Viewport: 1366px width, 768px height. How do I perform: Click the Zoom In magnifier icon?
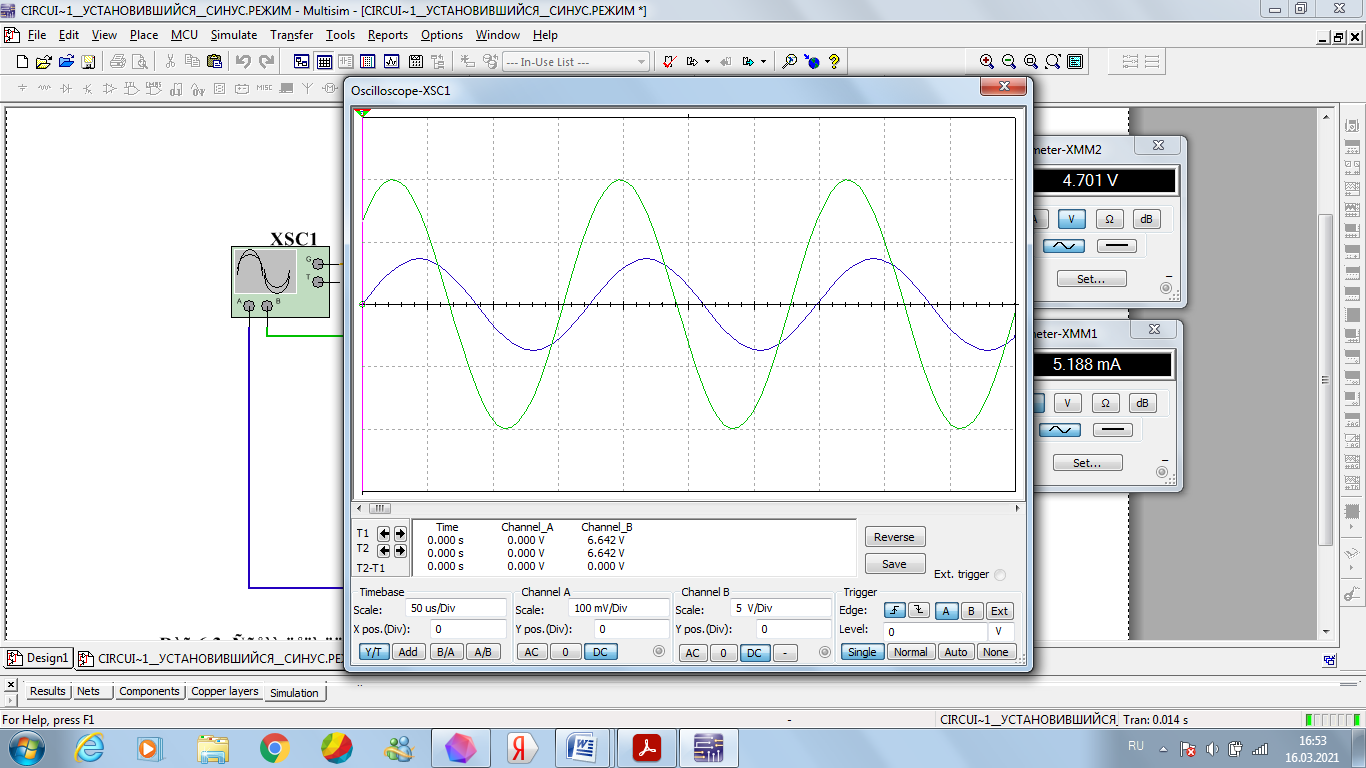(987, 61)
